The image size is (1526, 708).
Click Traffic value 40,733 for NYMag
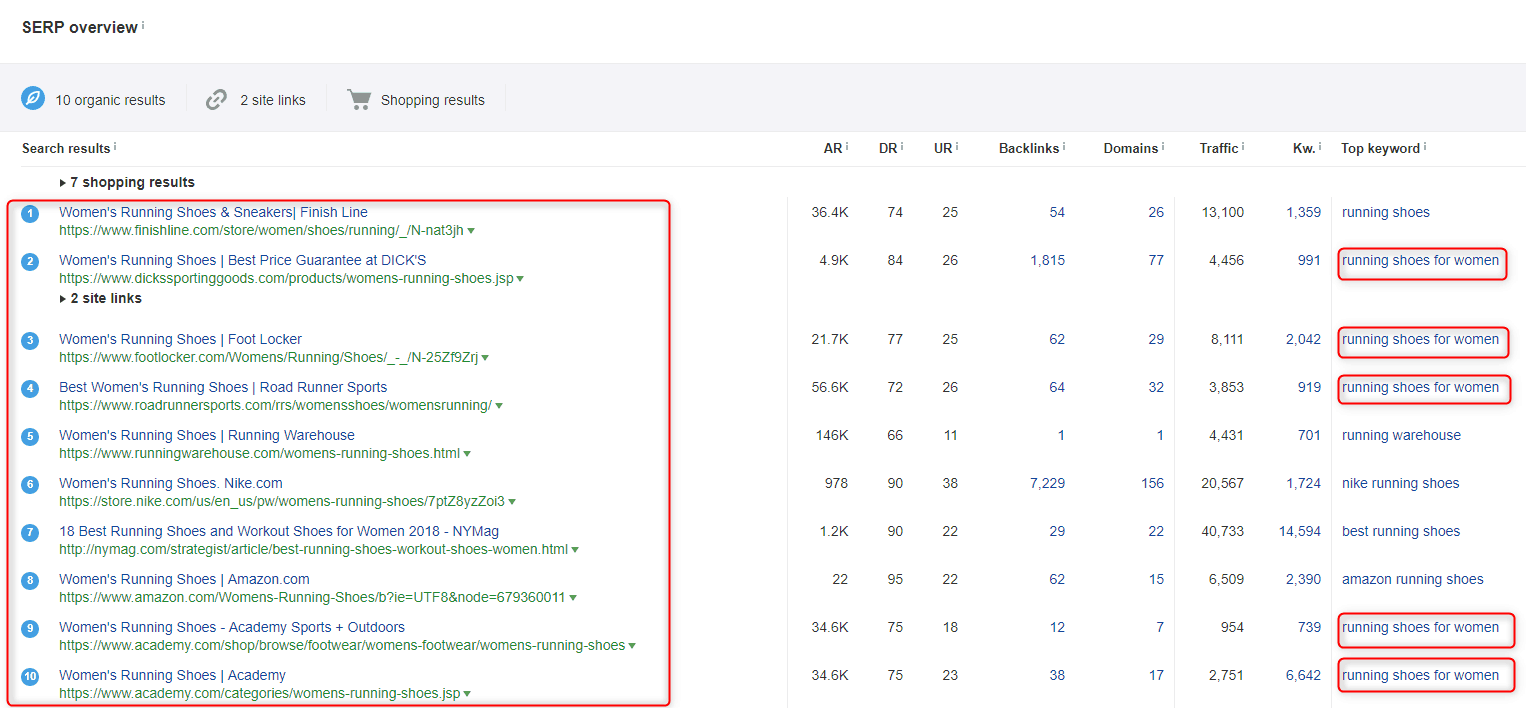pyautogui.click(x=1222, y=531)
